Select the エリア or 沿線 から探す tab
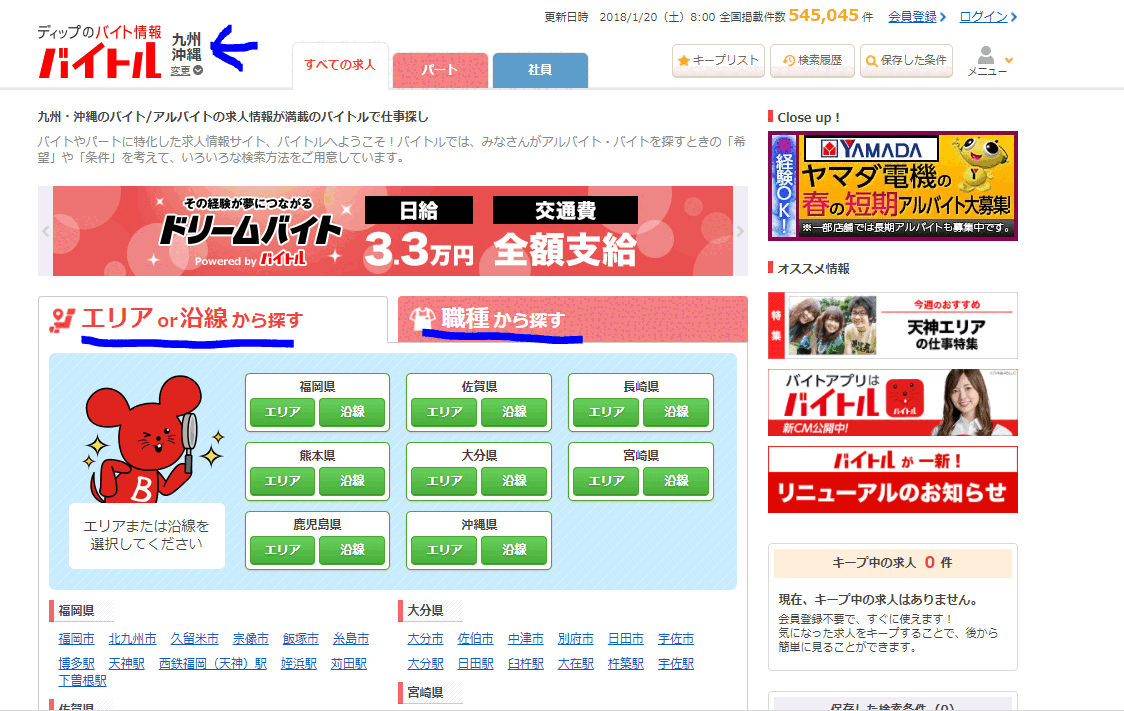This screenshot has height=711, width=1124. pyautogui.click(x=213, y=320)
